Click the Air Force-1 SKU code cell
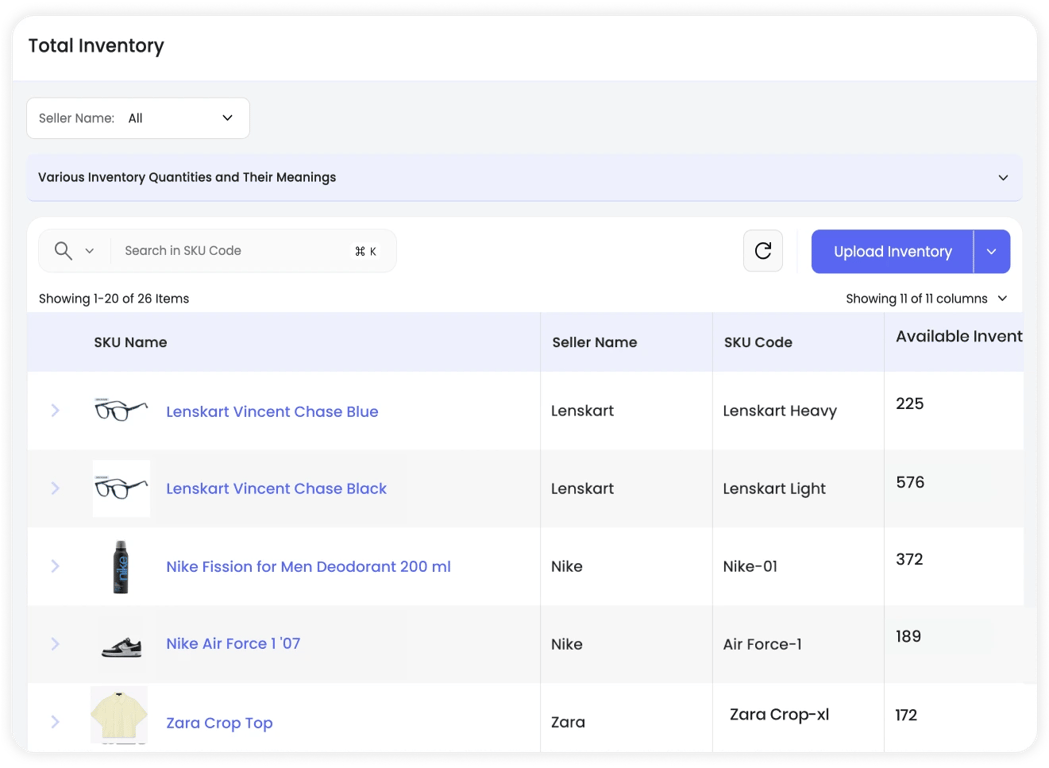The height and width of the screenshot is (768, 1049). tap(762, 644)
